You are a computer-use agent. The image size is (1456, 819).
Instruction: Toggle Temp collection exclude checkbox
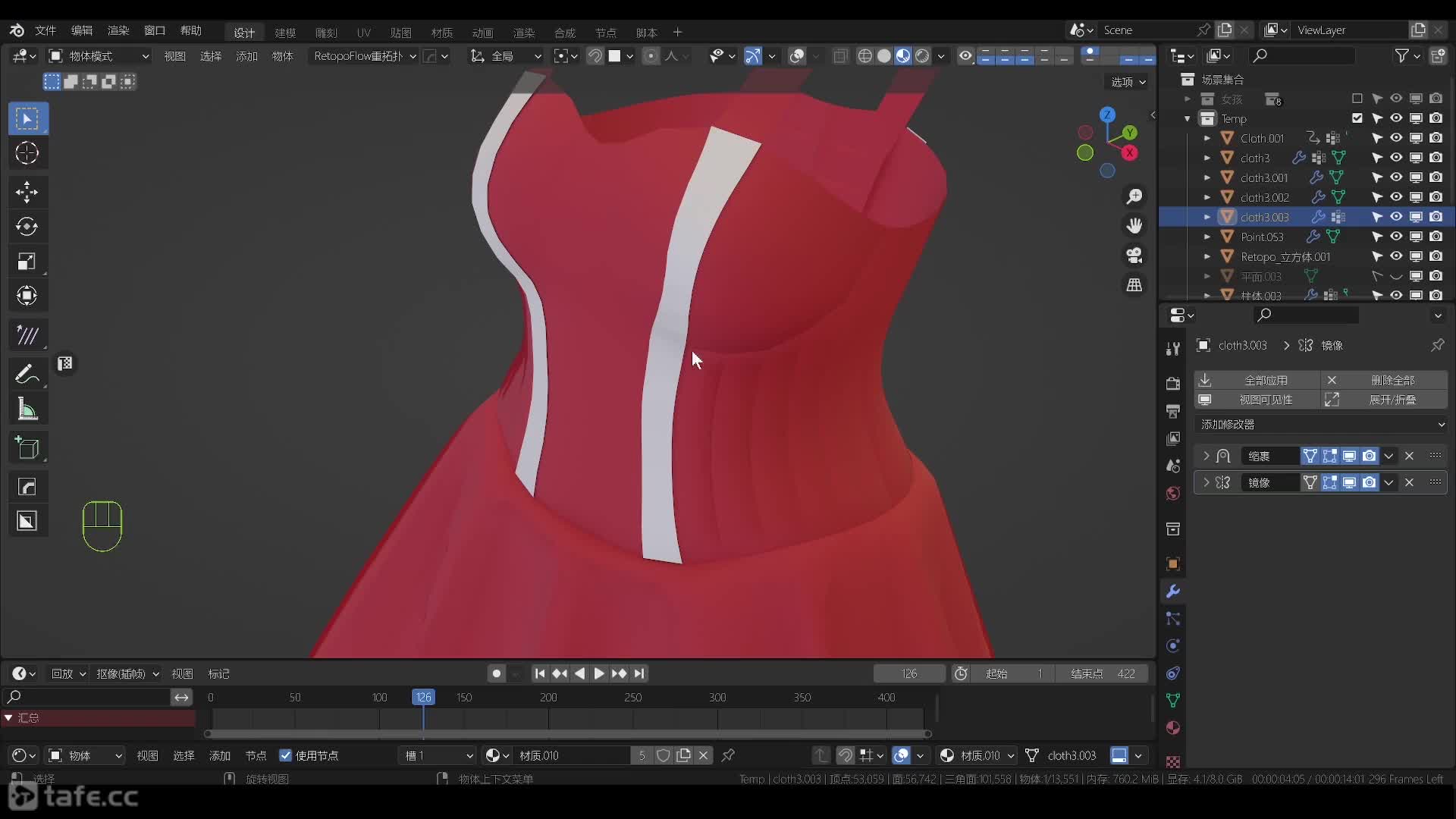point(1357,118)
